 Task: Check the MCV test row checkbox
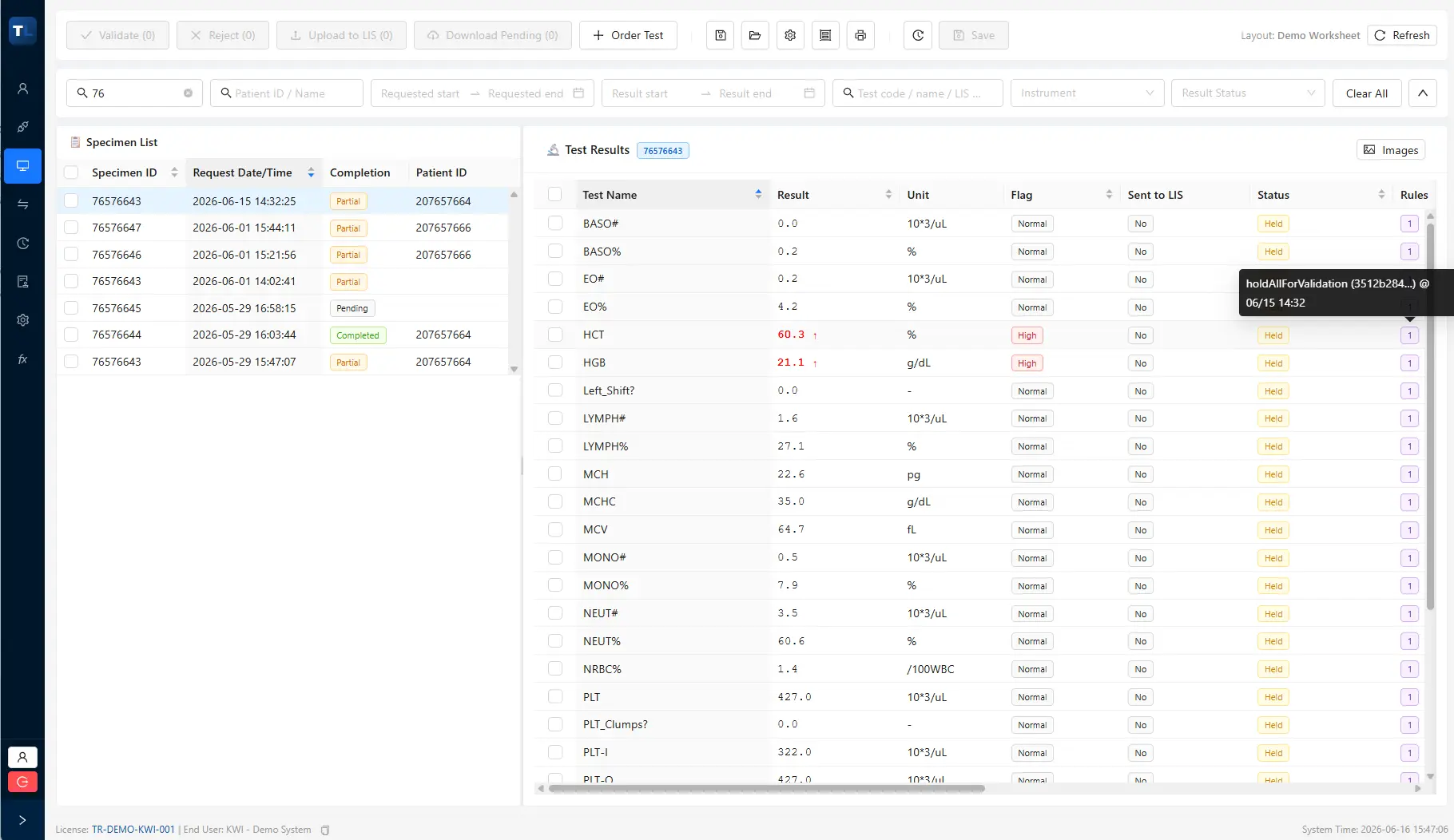coord(555,529)
